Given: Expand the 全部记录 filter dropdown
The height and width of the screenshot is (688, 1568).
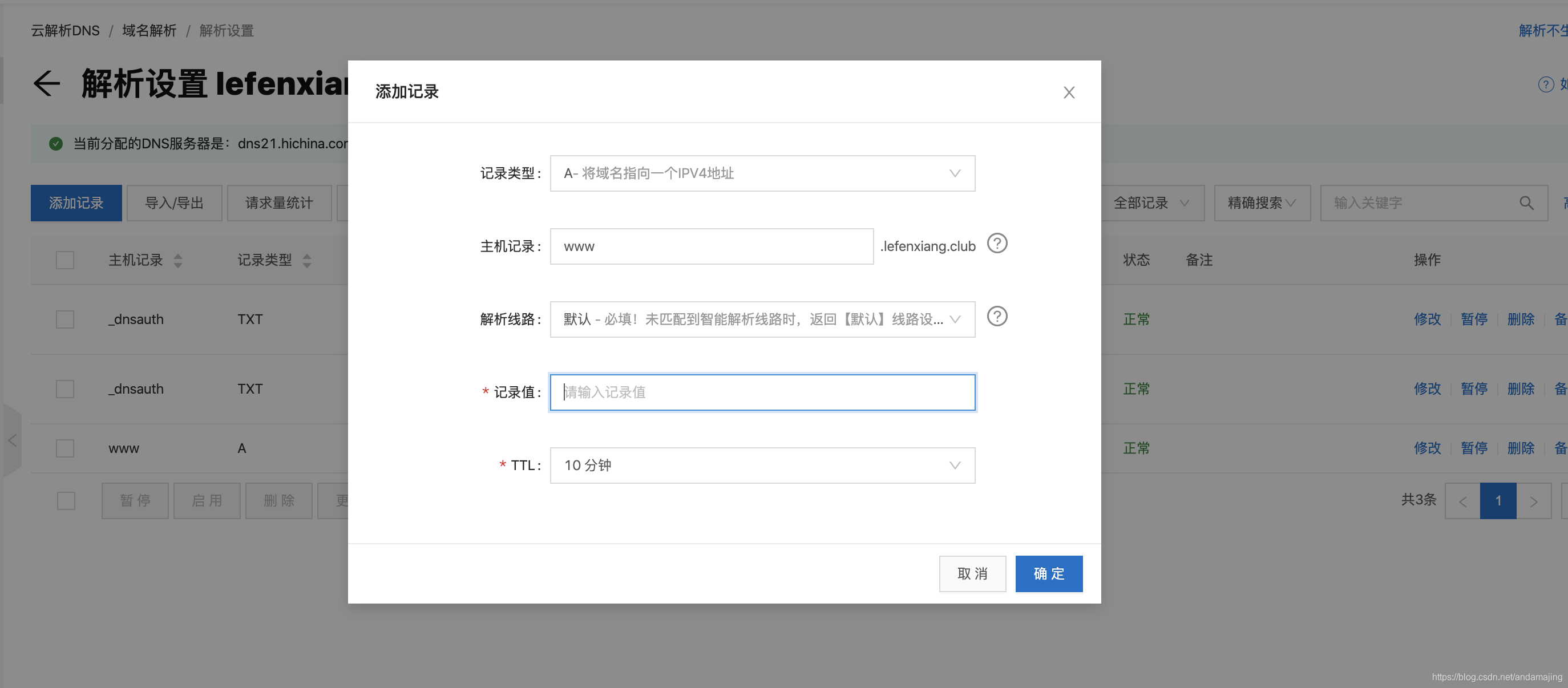Looking at the screenshot, I should (x=1151, y=203).
